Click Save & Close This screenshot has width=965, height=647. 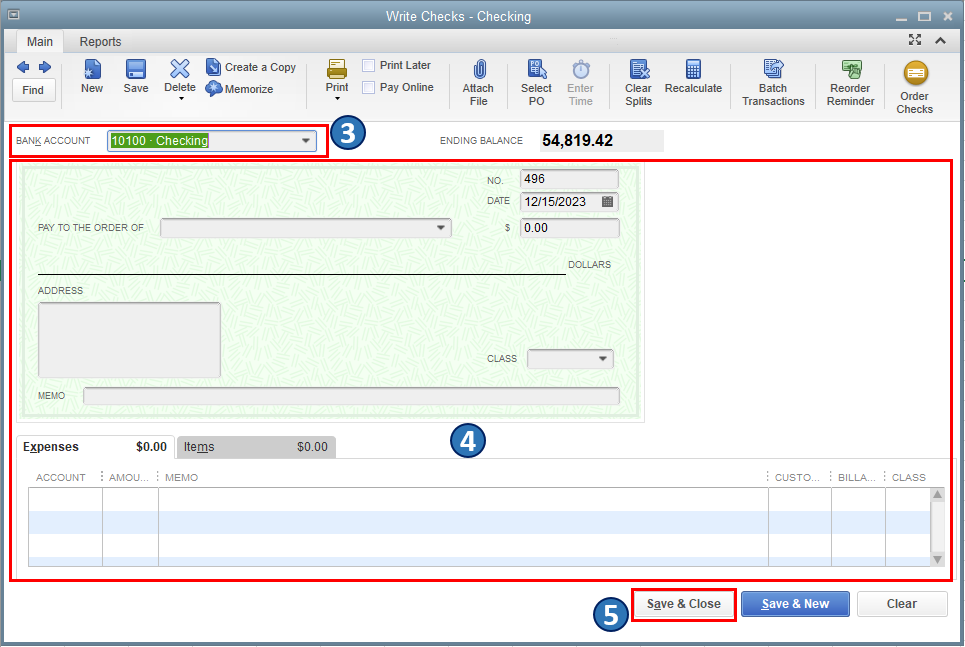(x=684, y=604)
